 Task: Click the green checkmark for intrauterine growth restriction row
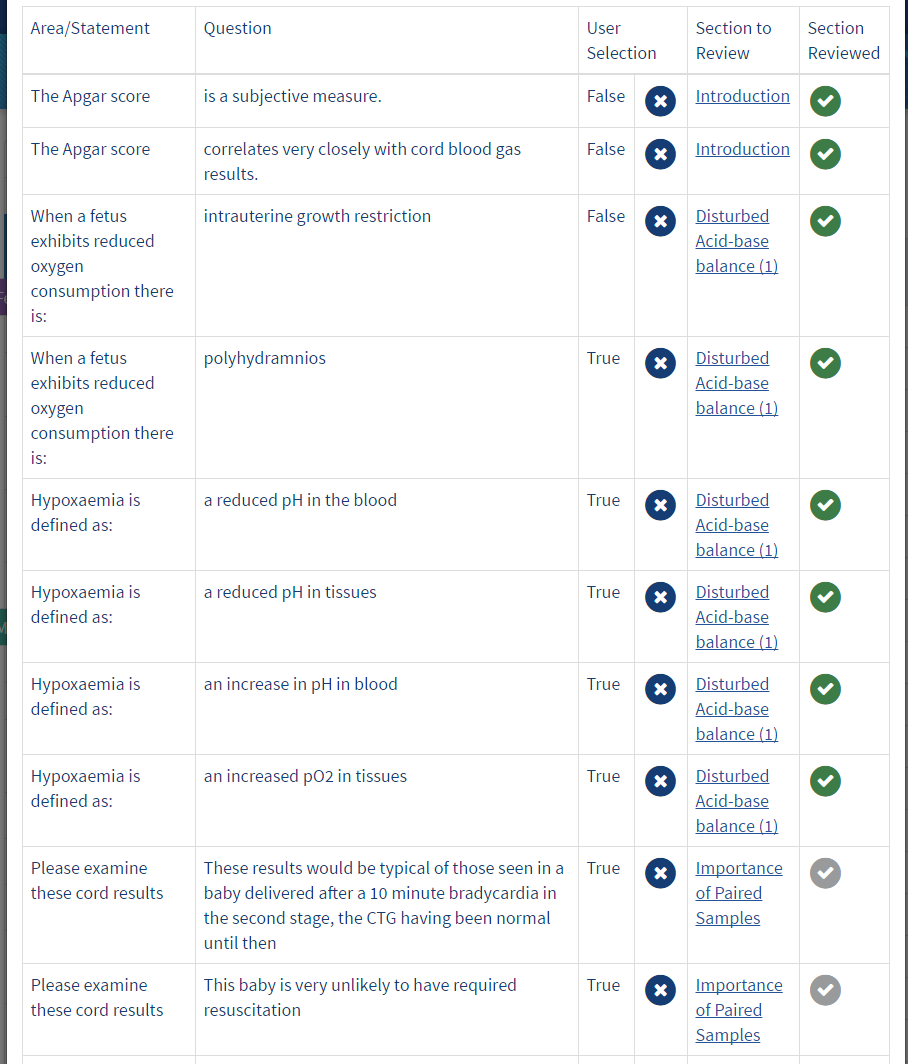coord(825,221)
